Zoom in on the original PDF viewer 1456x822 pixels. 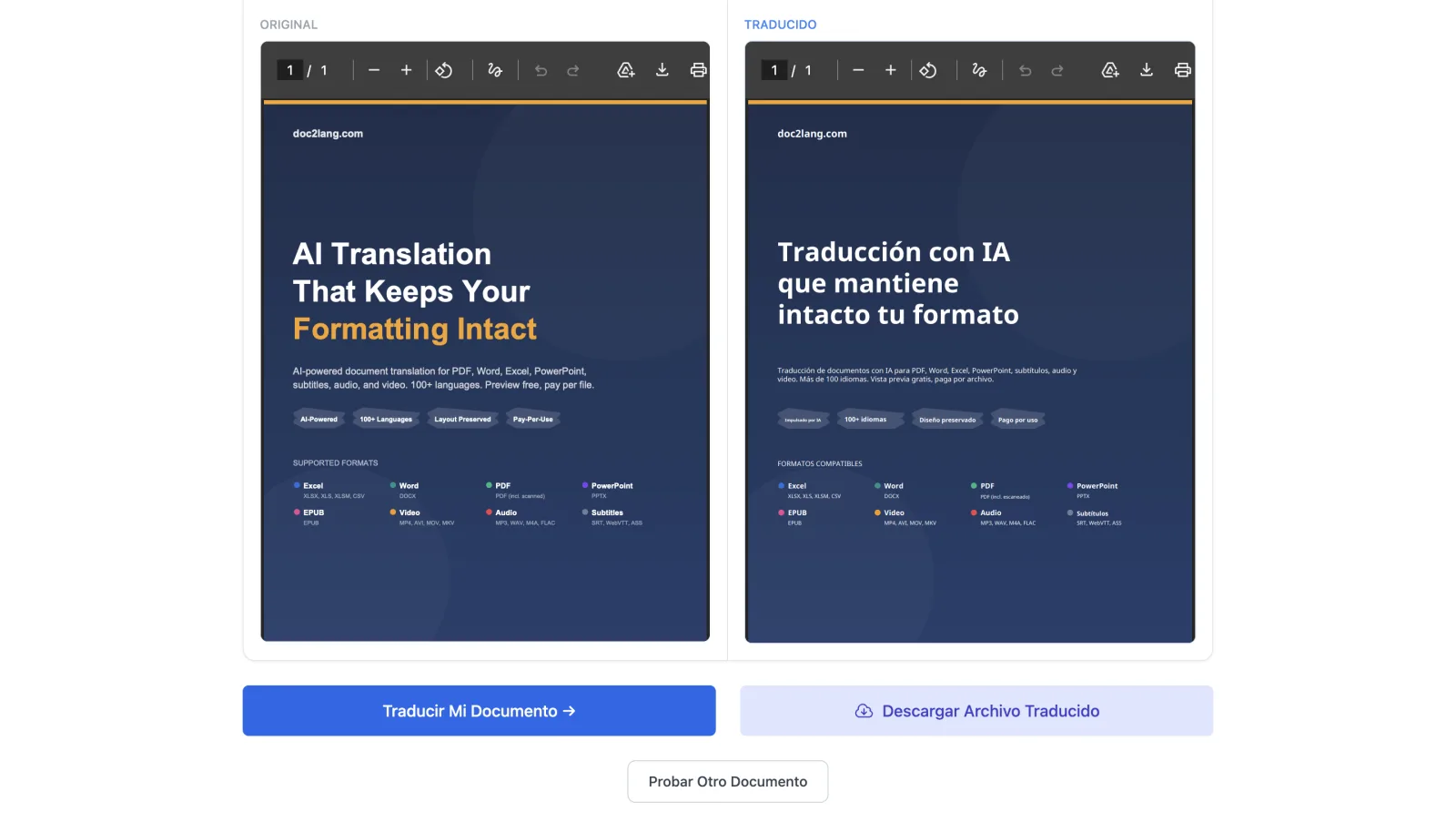click(x=407, y=70)
